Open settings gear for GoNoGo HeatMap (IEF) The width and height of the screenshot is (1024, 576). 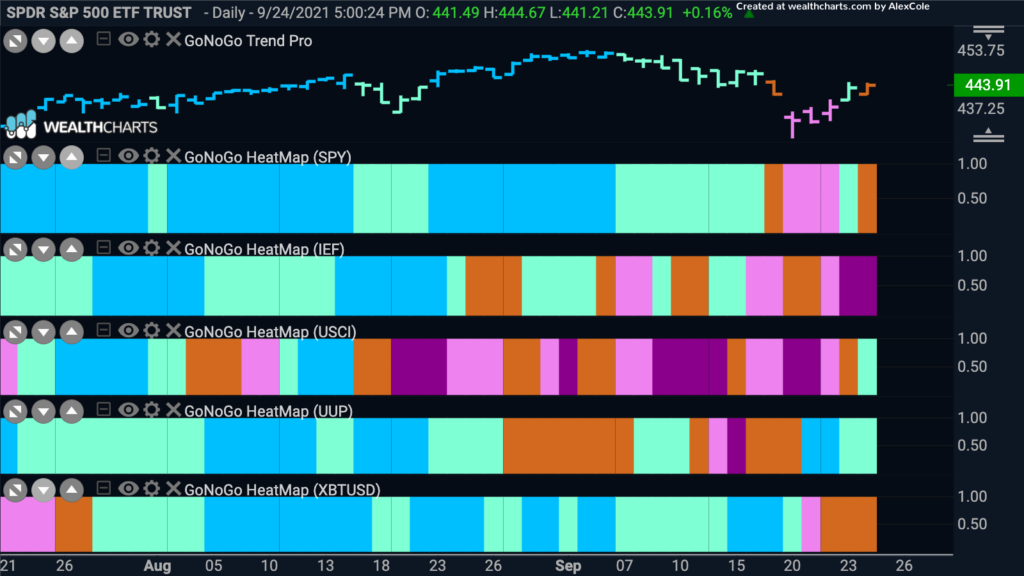pyautogui.click(x=152, y=248)
